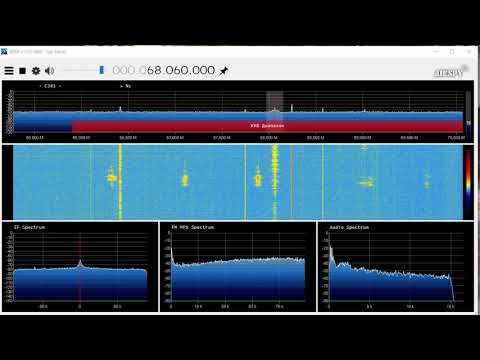
Task: Open the hamburger main menu
Action: click(x=9, y=71)
